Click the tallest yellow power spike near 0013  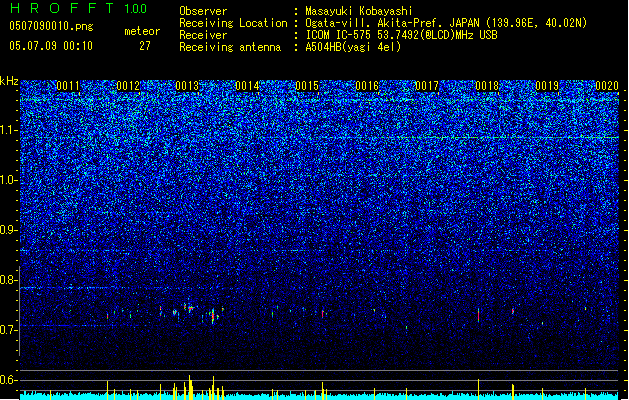[x=190, y=387]
